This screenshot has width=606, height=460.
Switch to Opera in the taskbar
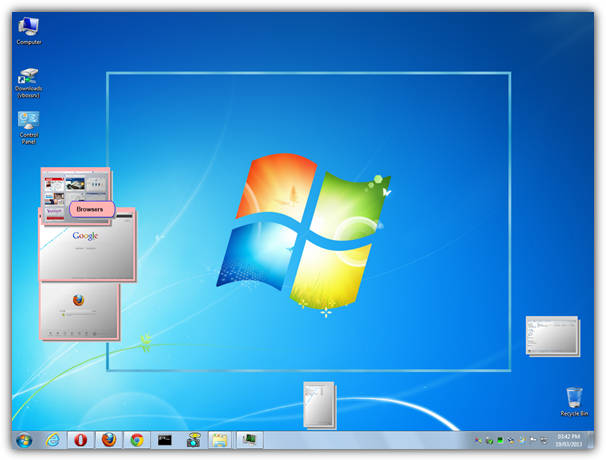81,439
